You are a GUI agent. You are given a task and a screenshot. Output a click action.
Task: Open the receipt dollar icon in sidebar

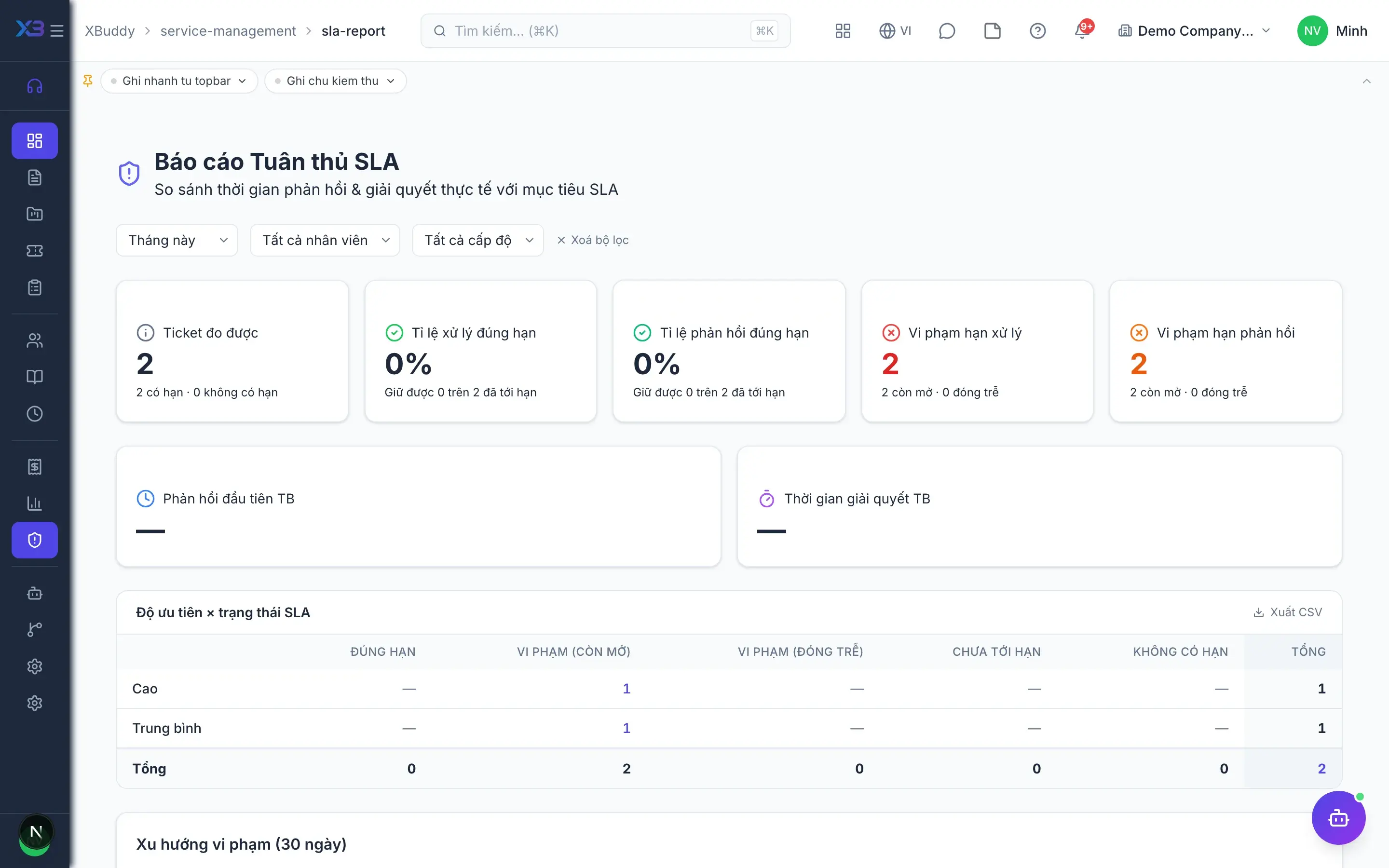[34, 467]
